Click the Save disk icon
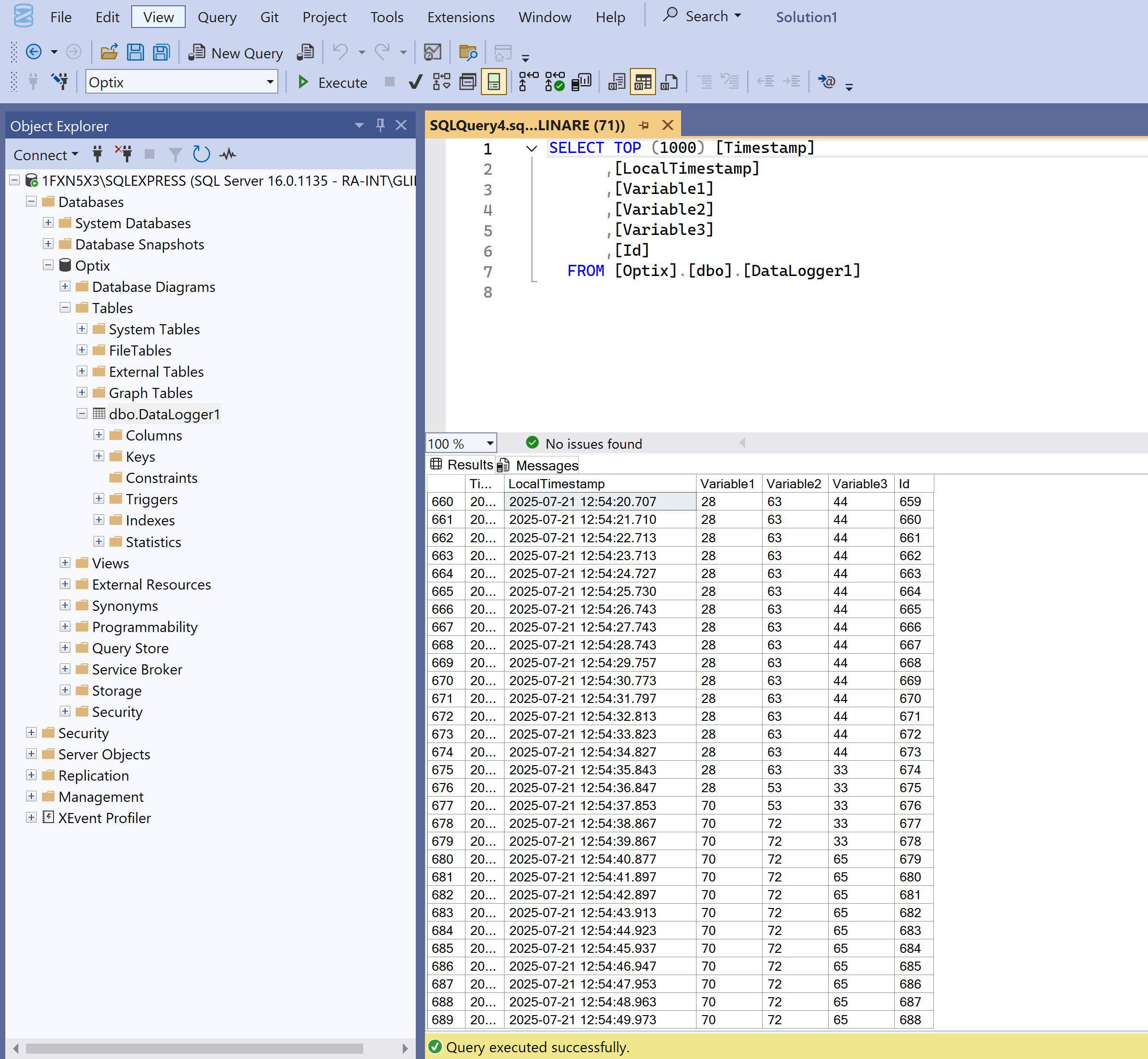1148x1059 pixels. [135, 52]
